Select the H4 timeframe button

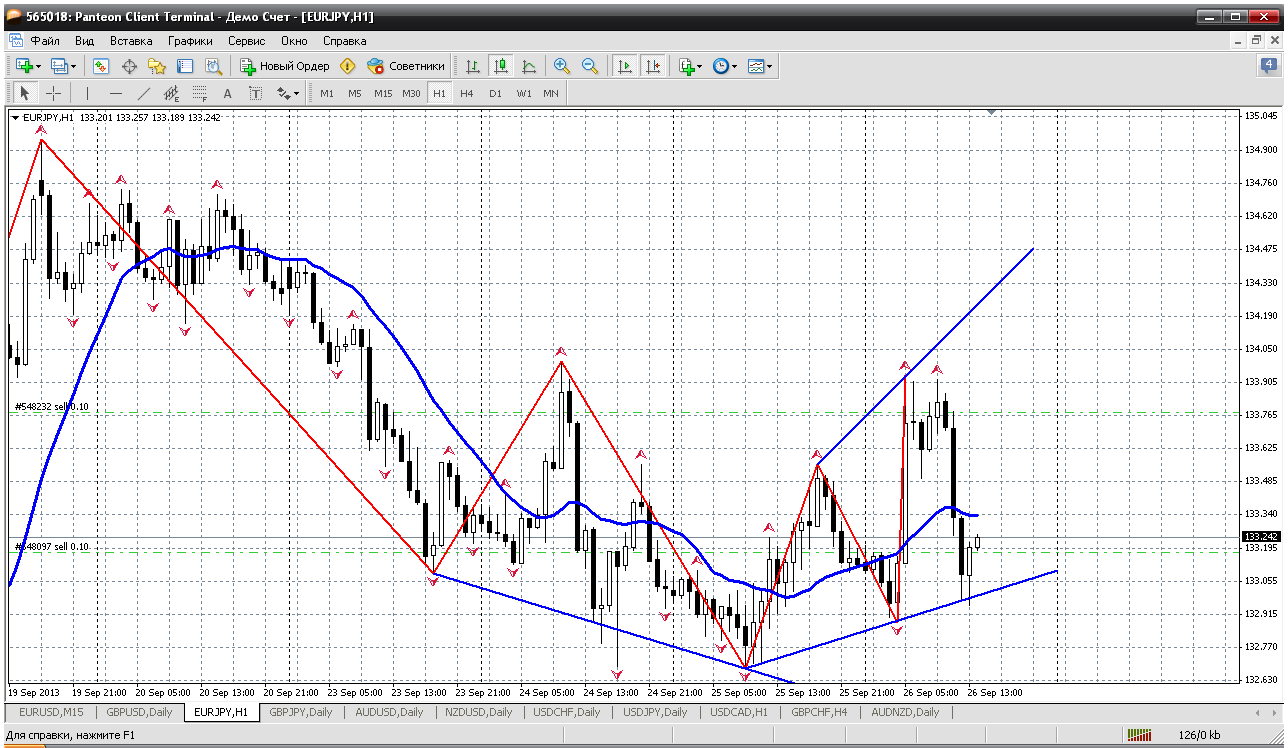[x=467, y=93]
